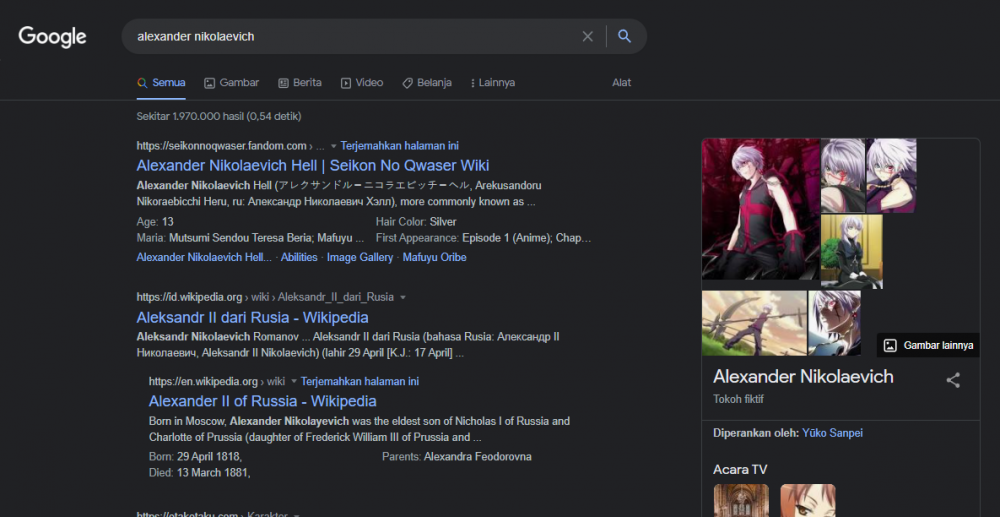Select the Semua tab
This screenshot has height=517, width=1000.
(x=161, y=83)
